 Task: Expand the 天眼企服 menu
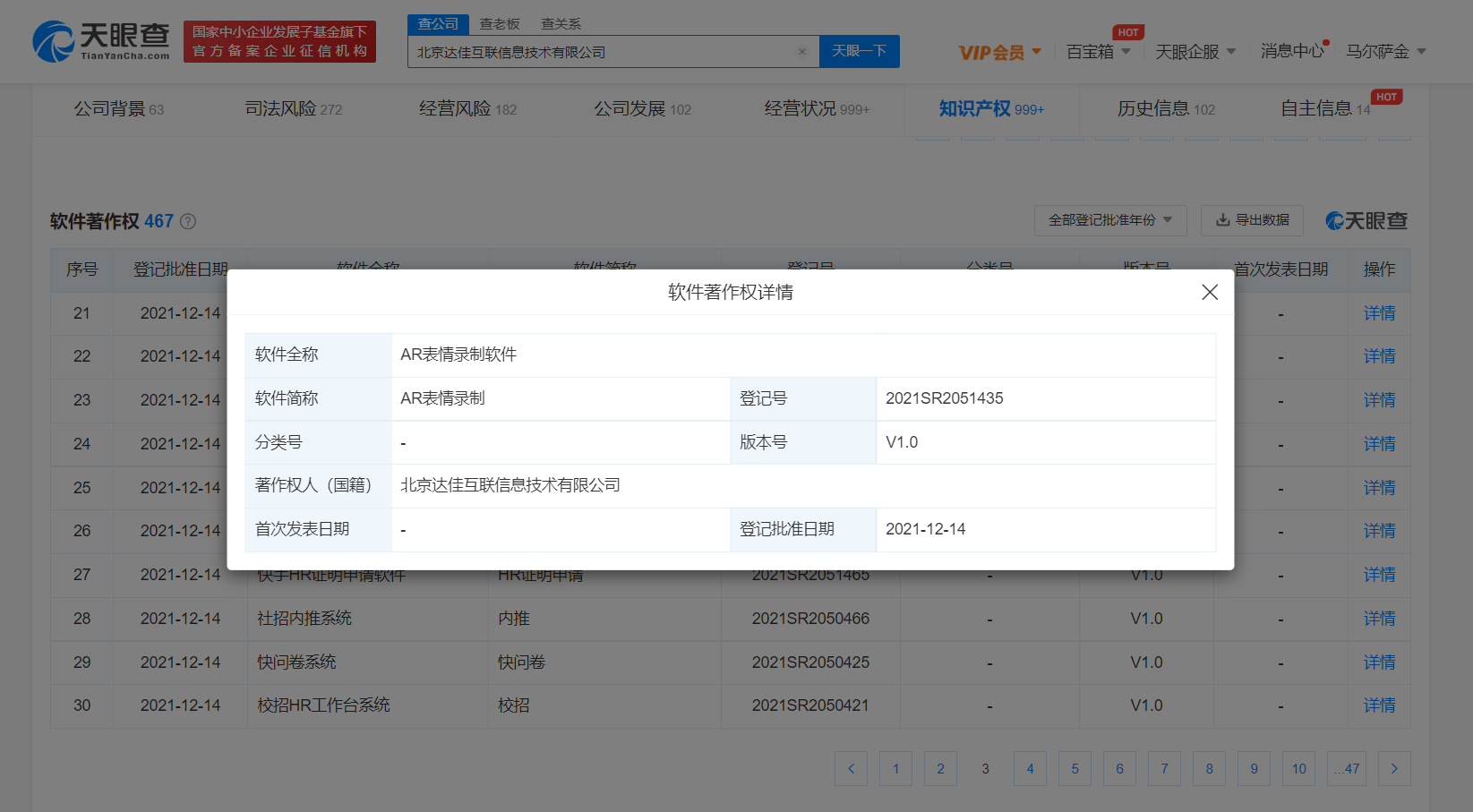point(1195,52)
